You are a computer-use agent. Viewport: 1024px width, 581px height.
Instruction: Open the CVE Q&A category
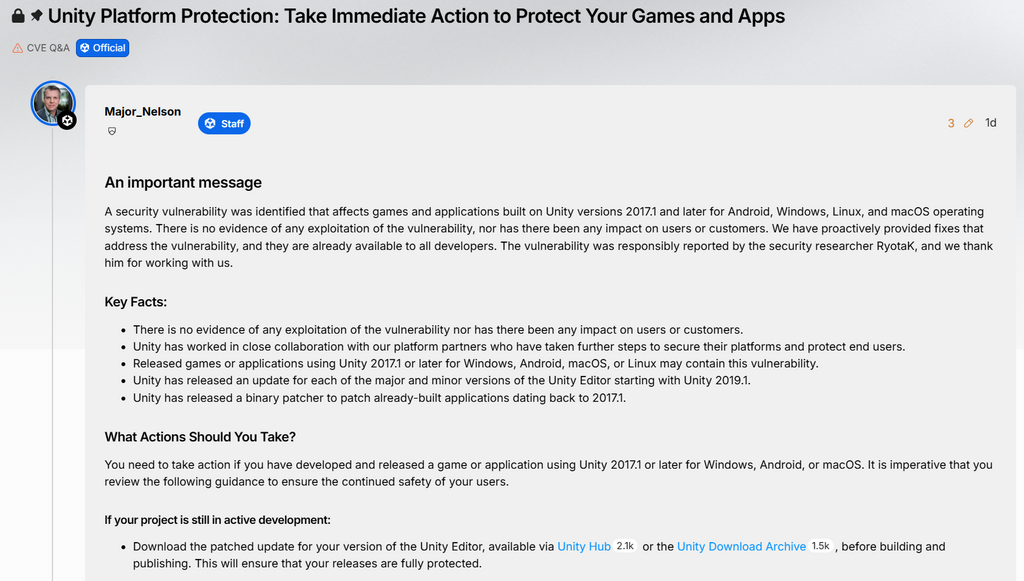coord(47,48)
